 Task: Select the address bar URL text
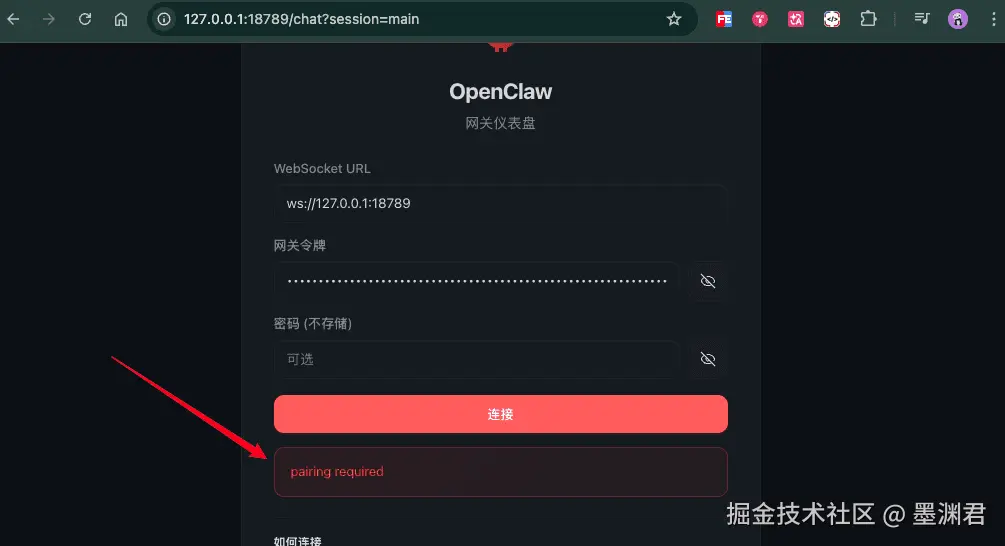click(x=301, y=19)
